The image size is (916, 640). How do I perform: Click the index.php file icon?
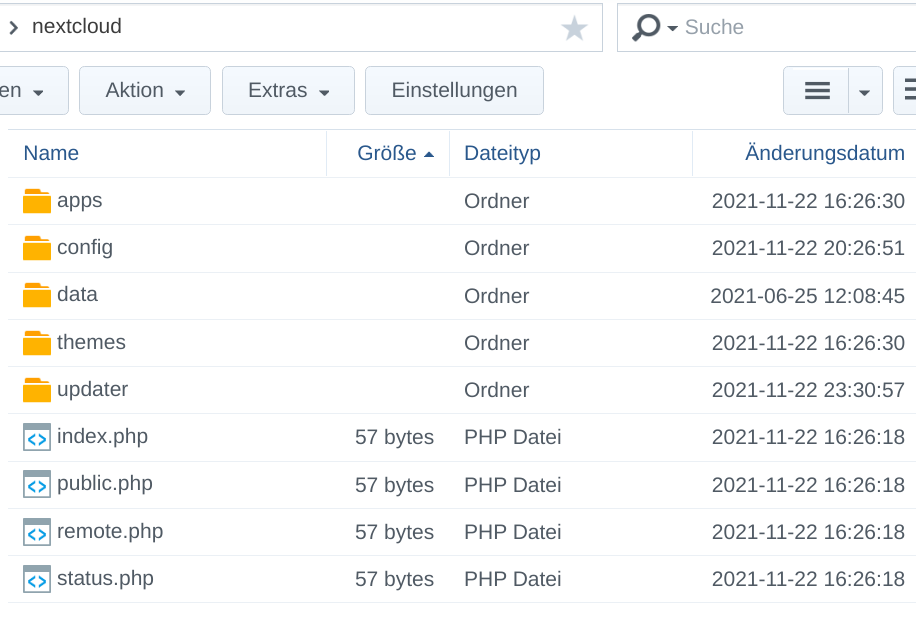coord(37,437)
